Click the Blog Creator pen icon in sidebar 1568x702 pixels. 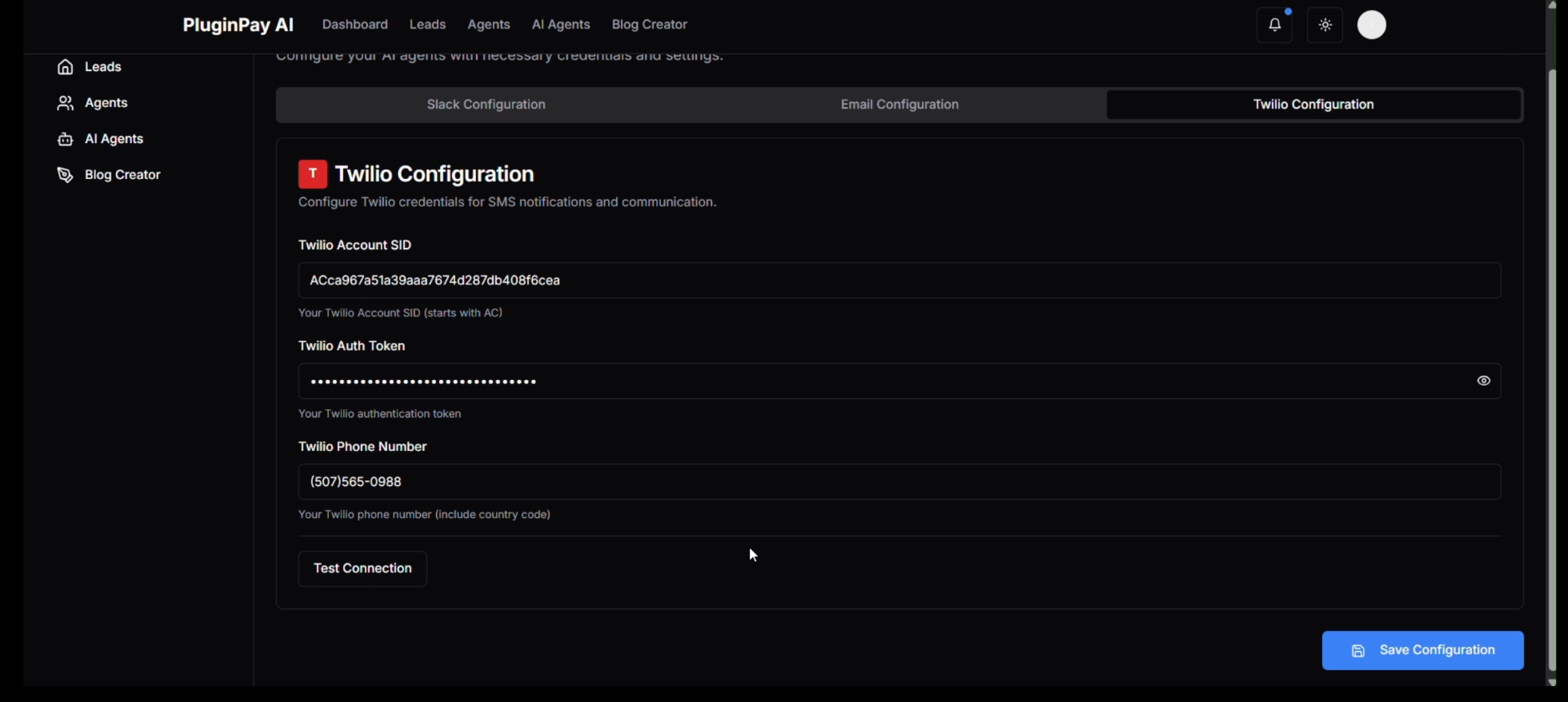point(65,175)
